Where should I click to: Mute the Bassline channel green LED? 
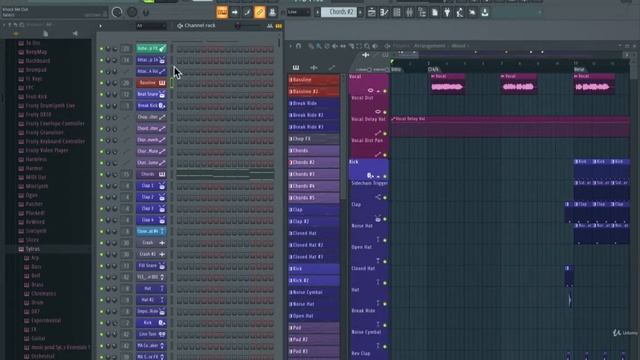pos(102,83)
